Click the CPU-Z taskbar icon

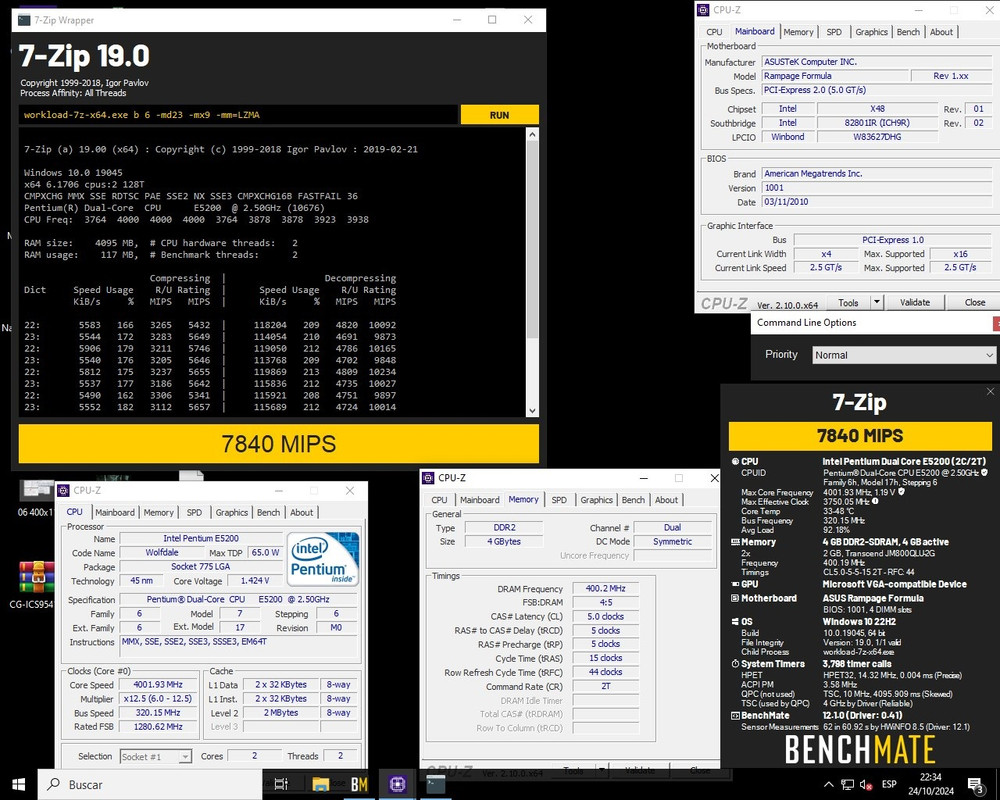pos(397,784)
